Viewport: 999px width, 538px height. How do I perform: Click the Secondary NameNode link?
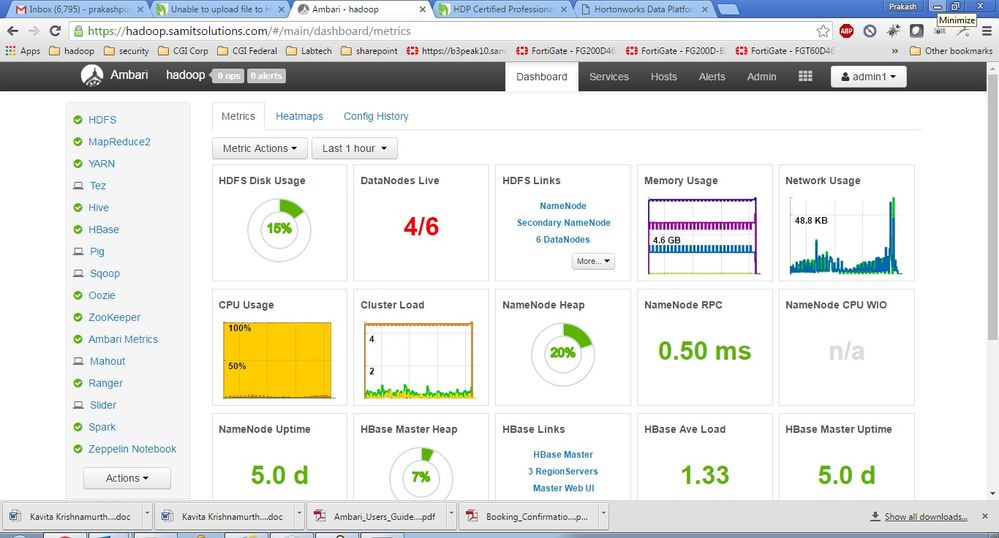coord(563,222)
